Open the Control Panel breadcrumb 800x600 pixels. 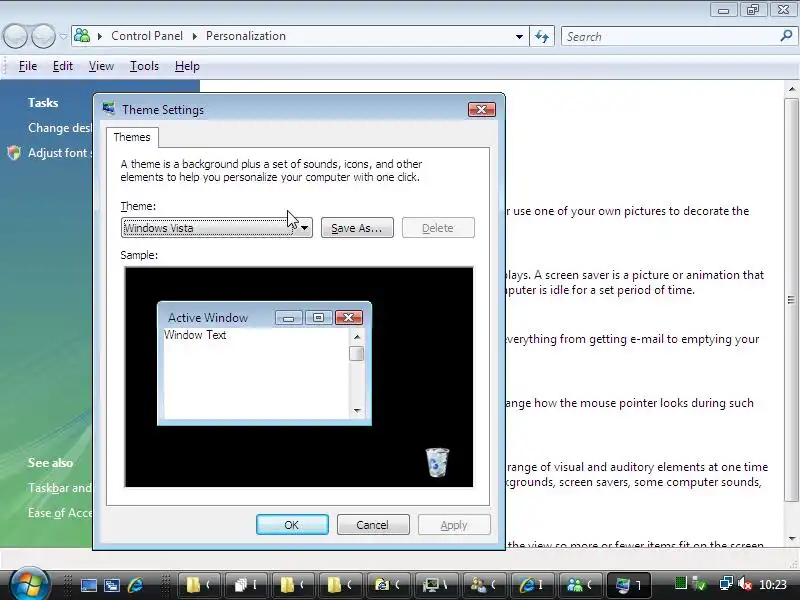[147, 36]
